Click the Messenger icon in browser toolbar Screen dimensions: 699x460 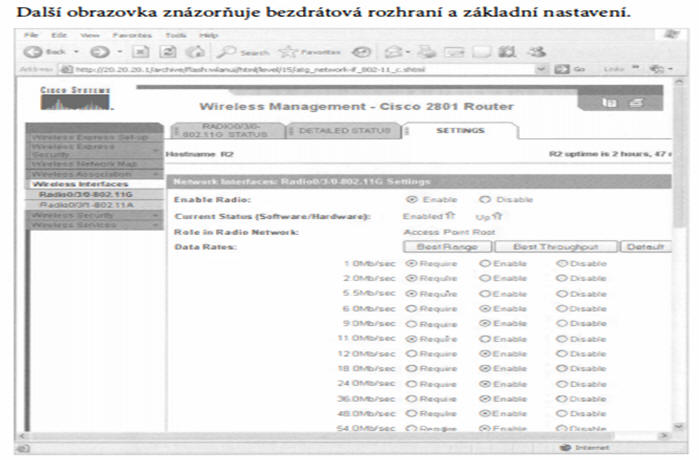tap(537, 52)
